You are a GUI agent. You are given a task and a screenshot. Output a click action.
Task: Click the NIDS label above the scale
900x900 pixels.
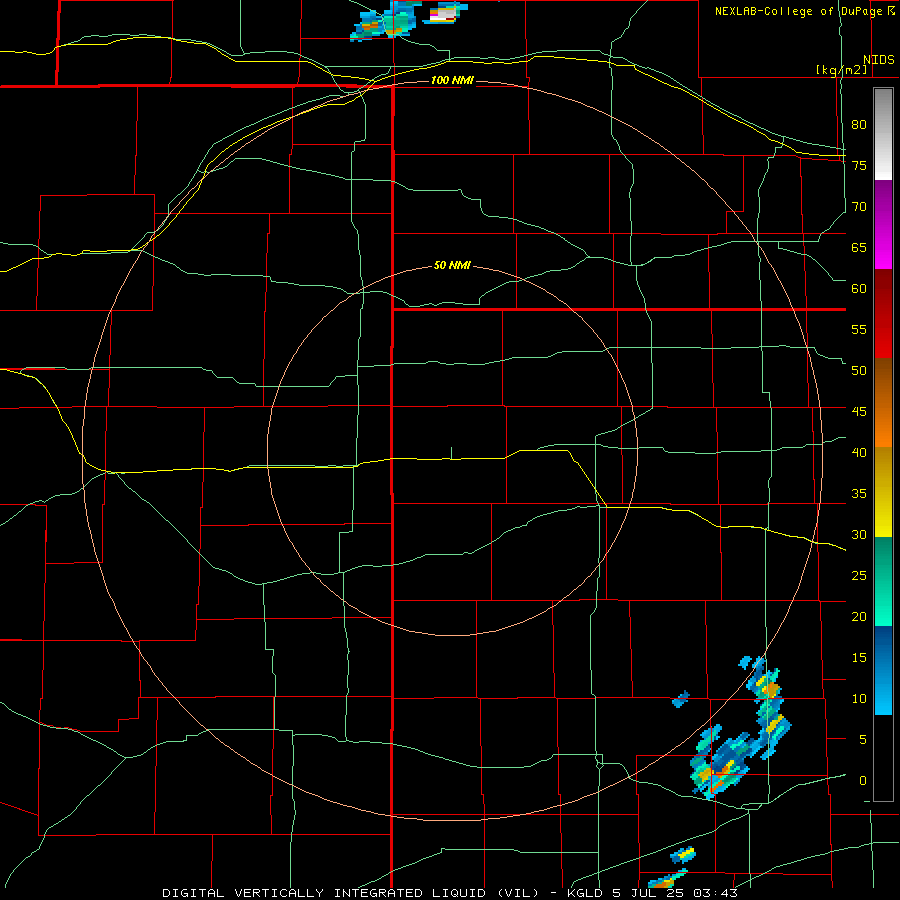coord(878,60)
